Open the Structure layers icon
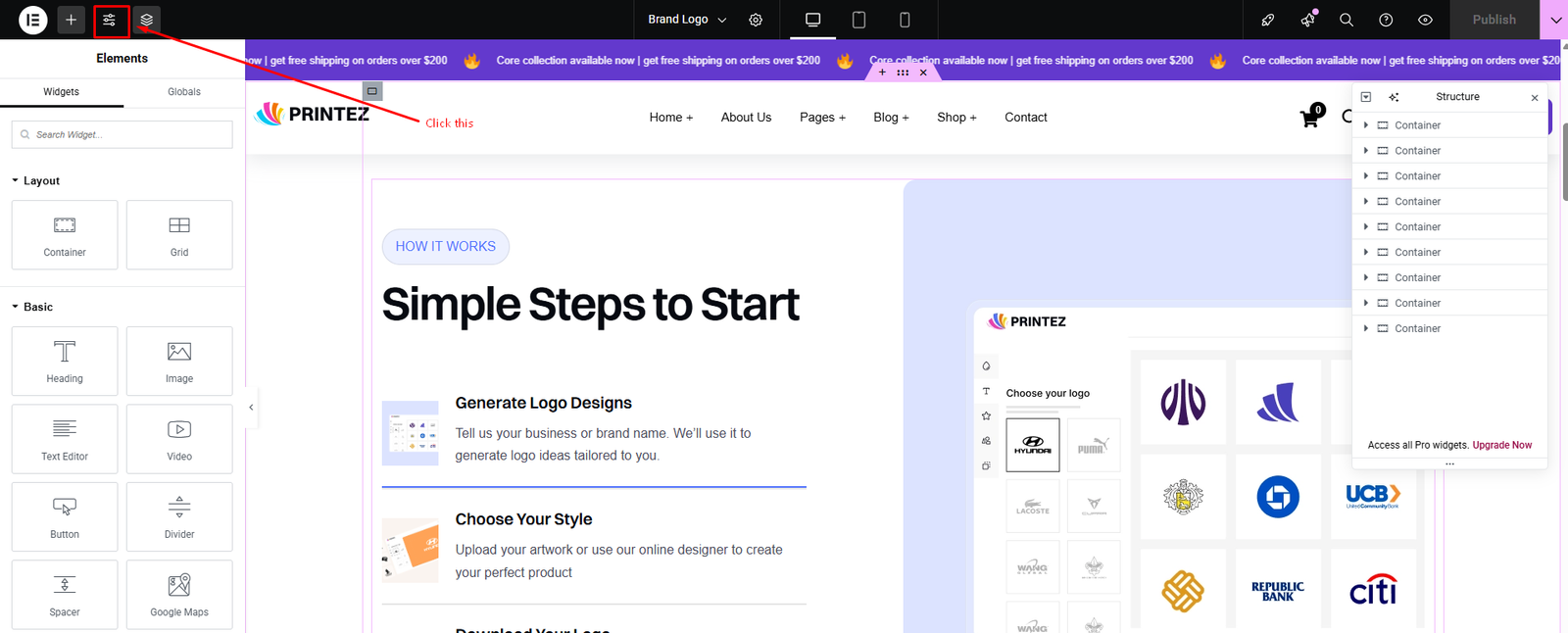This screenshot has width=1568, height=633. [x=147, y=20]
